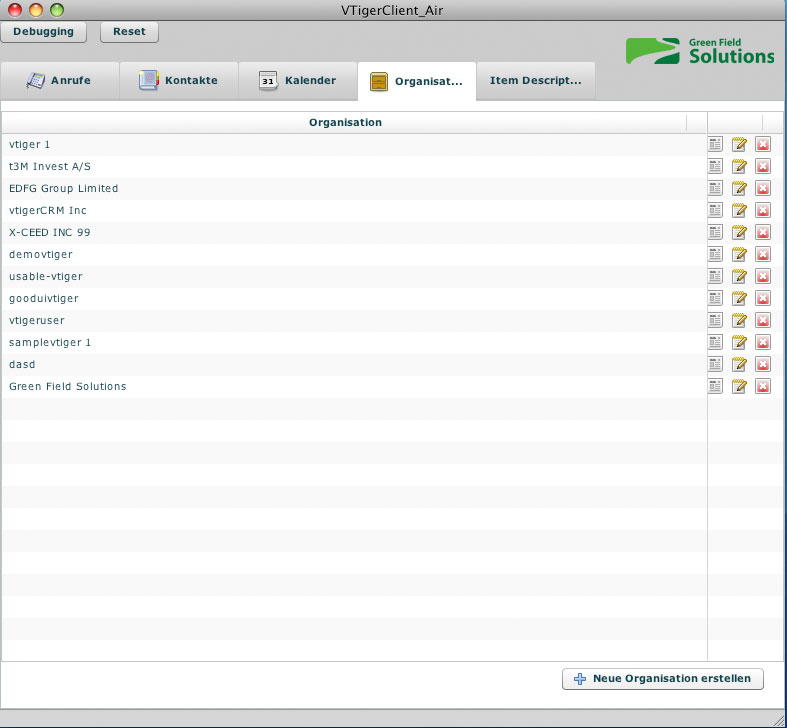The height and width of the screenshot is (728, 787).
Task: Delete the vtigeruser organisation
Action: point(763,320)
